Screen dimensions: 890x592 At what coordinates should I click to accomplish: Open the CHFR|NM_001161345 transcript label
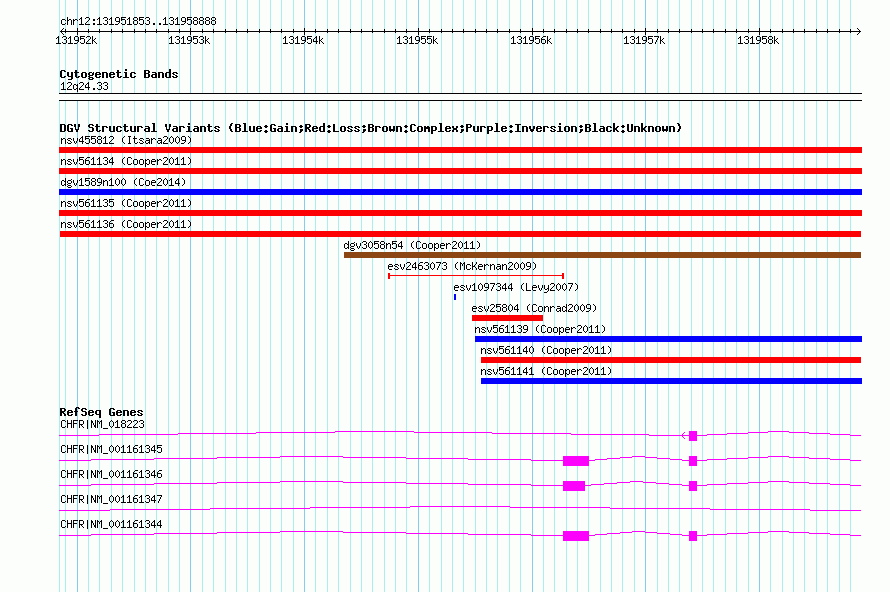pyautogui.click(x=111, y=450)
